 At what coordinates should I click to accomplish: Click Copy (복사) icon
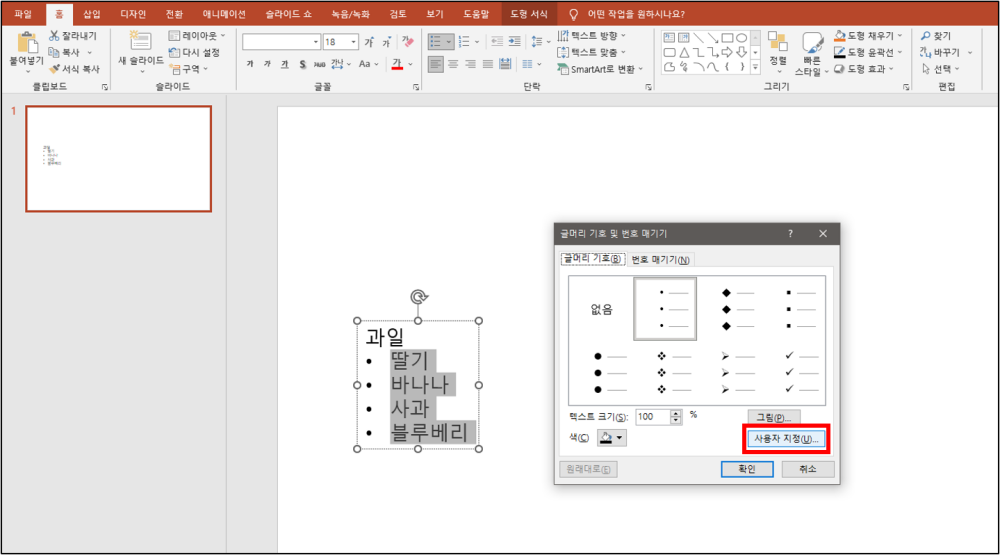54,52
